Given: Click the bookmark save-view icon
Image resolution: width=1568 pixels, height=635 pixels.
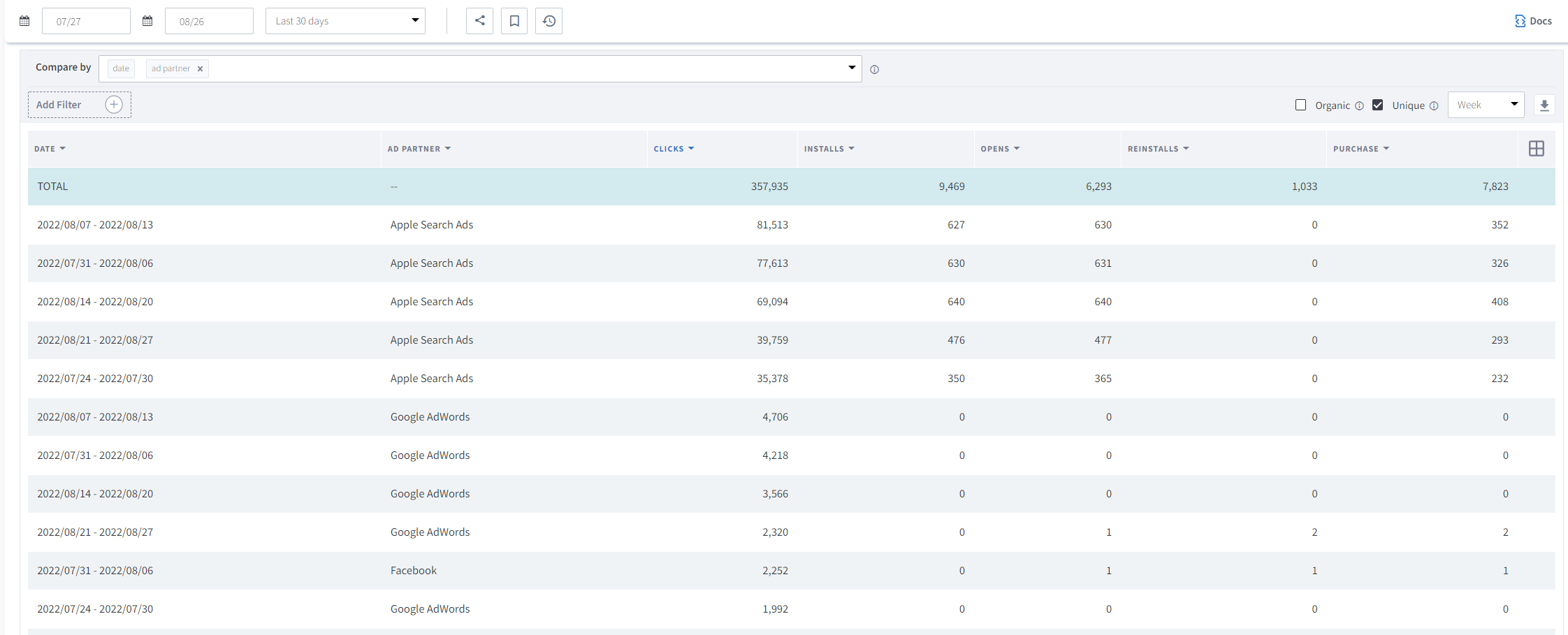Looking at the screenshot, I should click(514, 21).
